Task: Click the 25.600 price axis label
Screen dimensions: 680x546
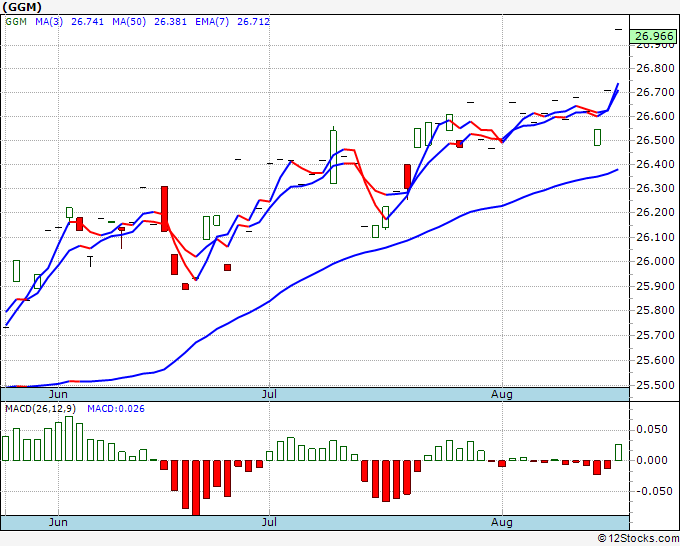Action: point(655,360)
